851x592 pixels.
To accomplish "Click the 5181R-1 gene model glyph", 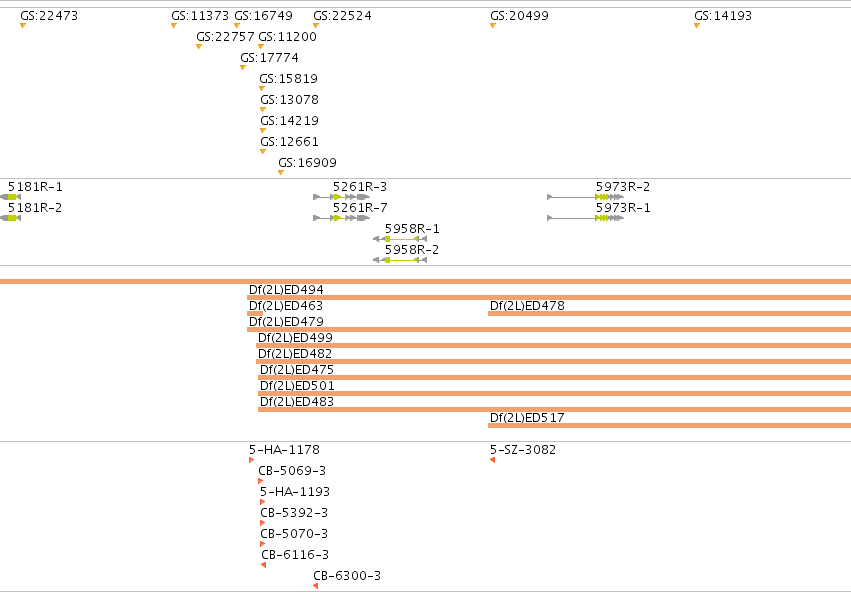I will (x=10, y=197).
